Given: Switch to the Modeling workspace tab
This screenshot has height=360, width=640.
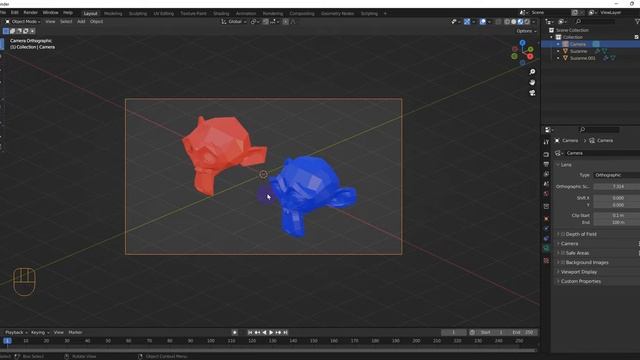Looking at the screenshot, I should tap(113, 13).
